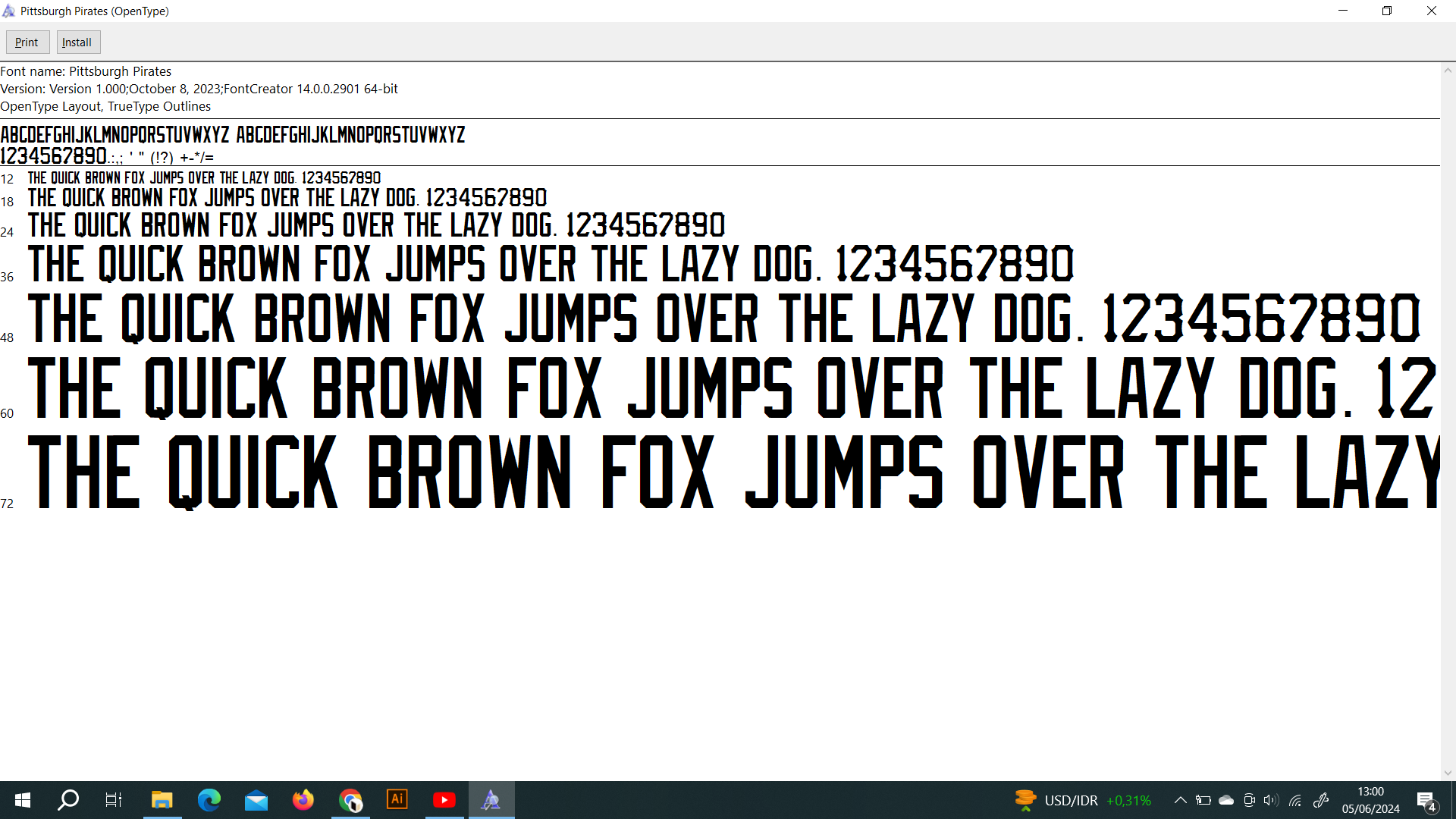Open taskbar Search
Viewport: 1456px width, 819px height.
(x=68, y=800)
